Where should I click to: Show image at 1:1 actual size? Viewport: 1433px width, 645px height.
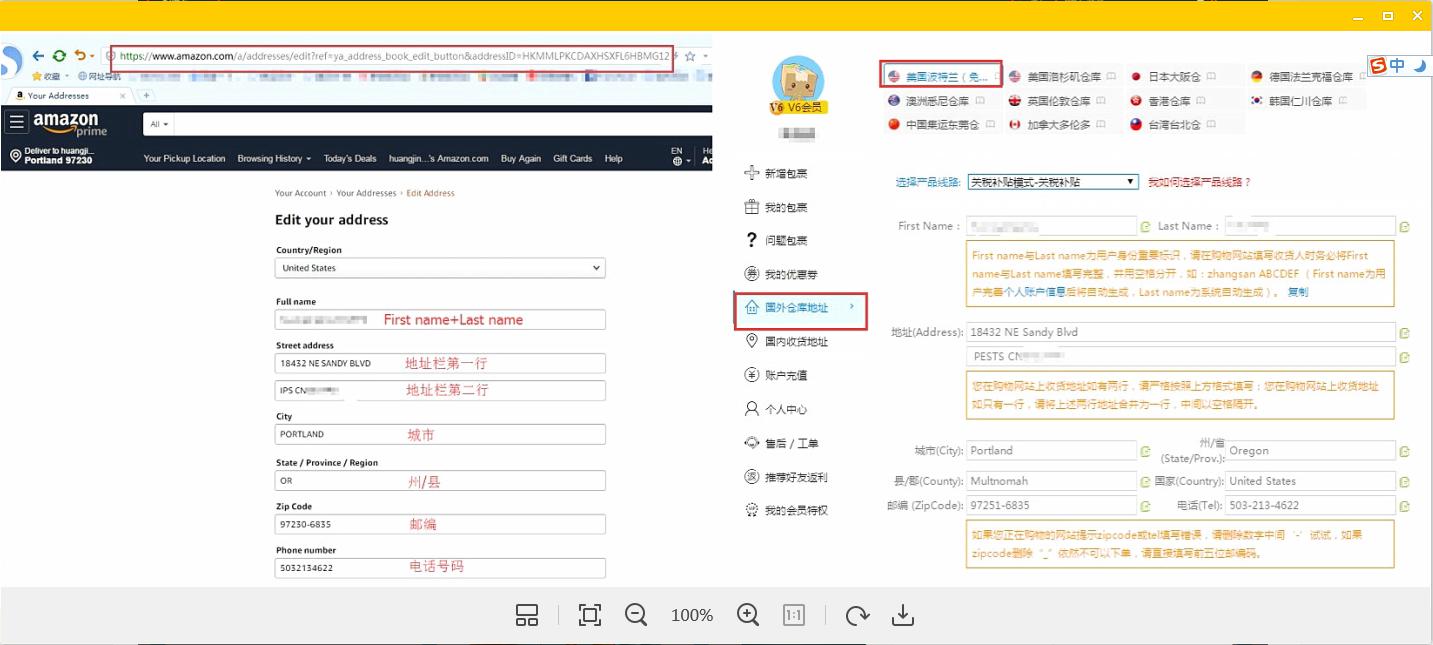click(x=794, y=615)
